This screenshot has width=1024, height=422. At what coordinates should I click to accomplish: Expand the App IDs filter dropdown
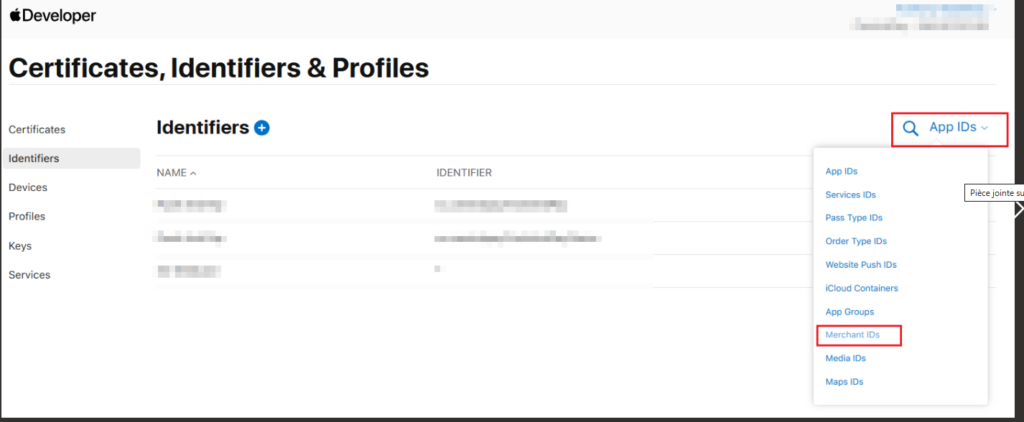tap(958, 127)
